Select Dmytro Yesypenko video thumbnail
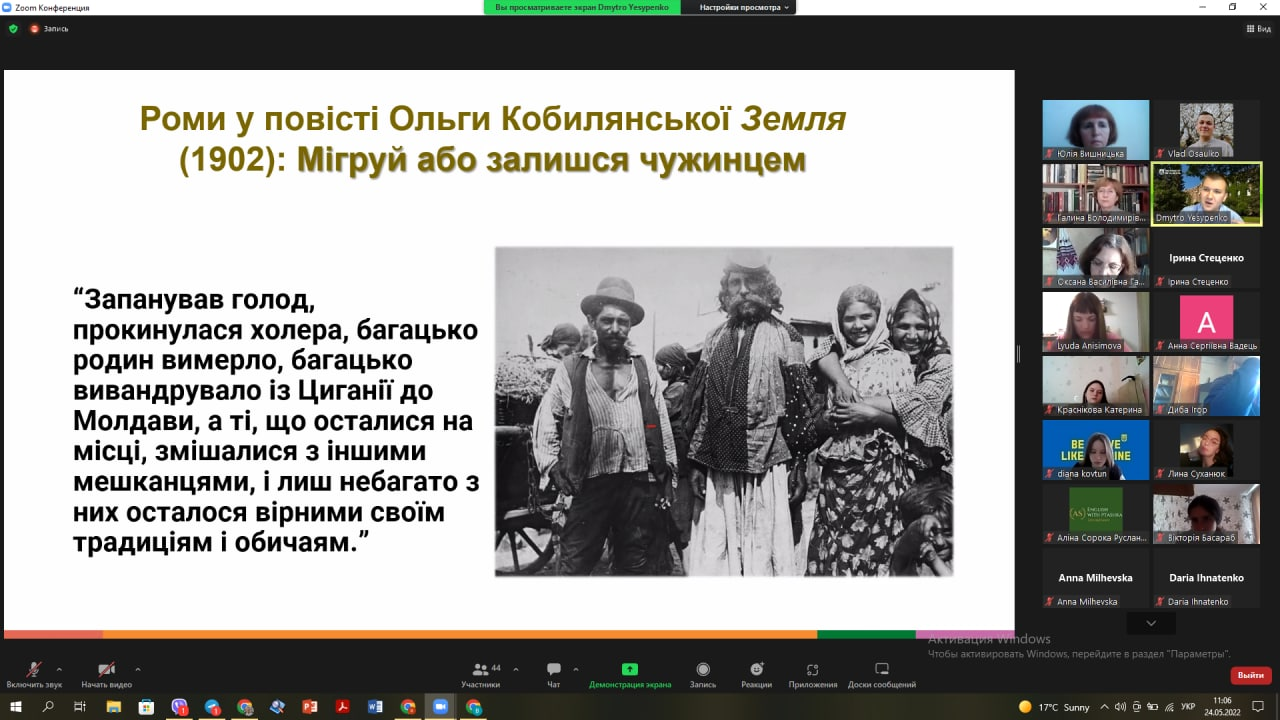The image size is (1280, 720). tap(1206, 192)
